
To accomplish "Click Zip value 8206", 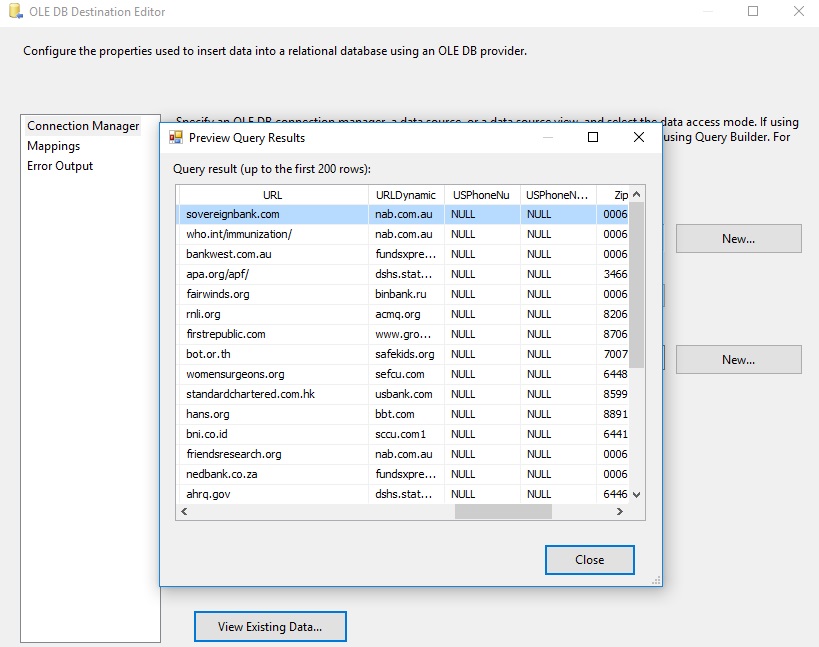I will (x=613, y=314).
